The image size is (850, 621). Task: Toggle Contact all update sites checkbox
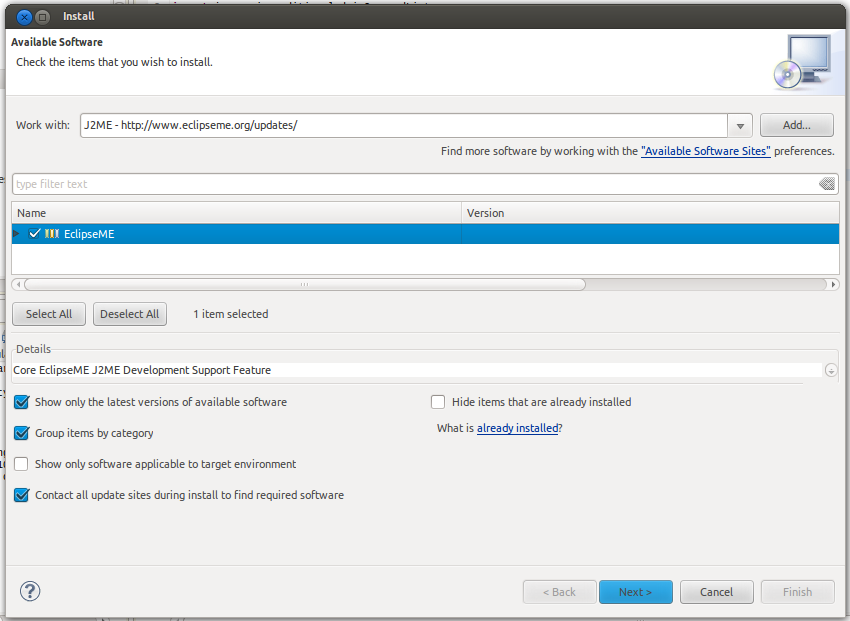click(x=22, y=495)
